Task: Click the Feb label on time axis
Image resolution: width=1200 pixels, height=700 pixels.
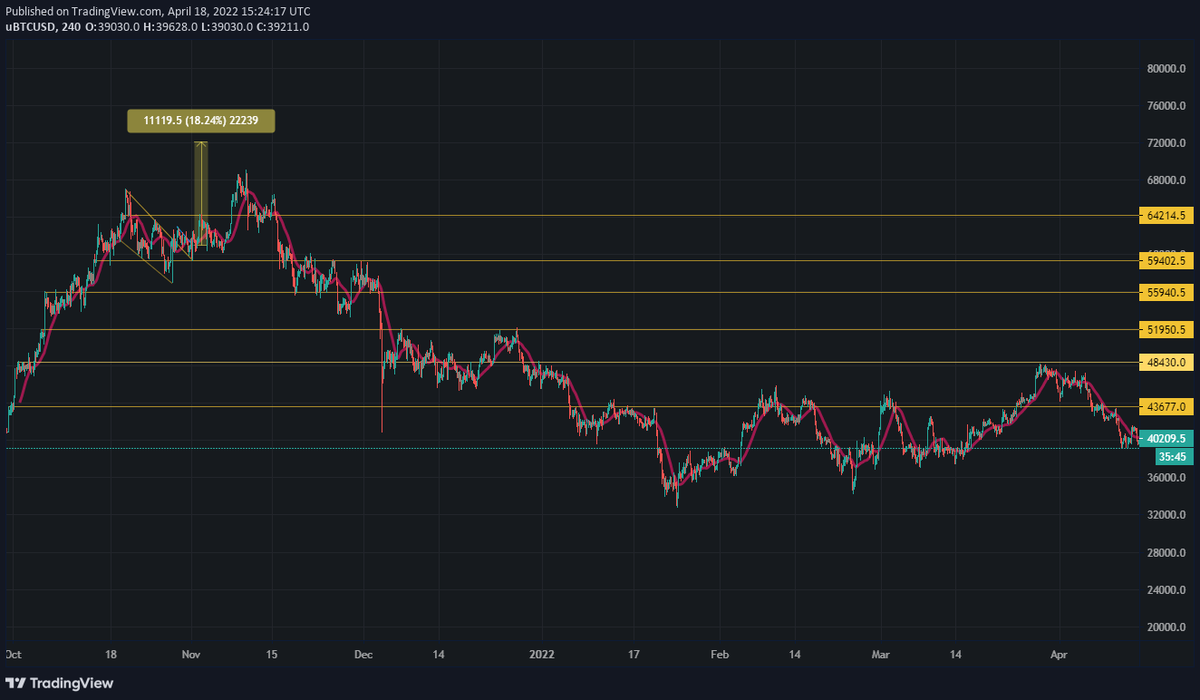Action: point(720,654)
